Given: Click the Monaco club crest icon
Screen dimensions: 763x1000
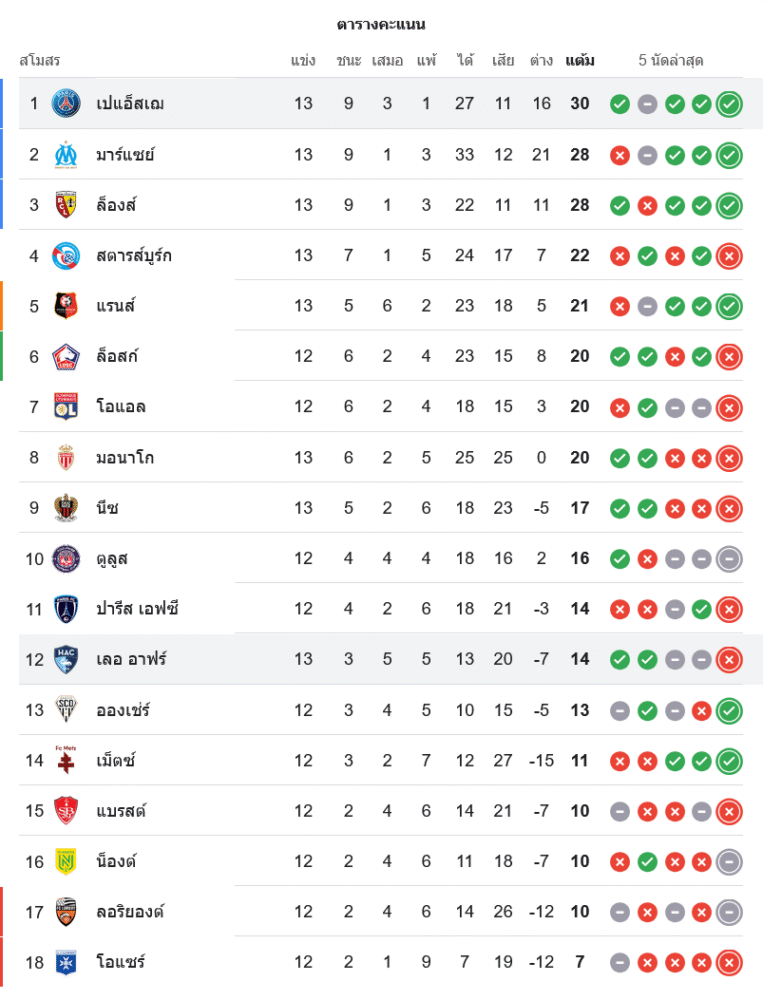Looking at the screenshot, I should (x=66, y=457).
